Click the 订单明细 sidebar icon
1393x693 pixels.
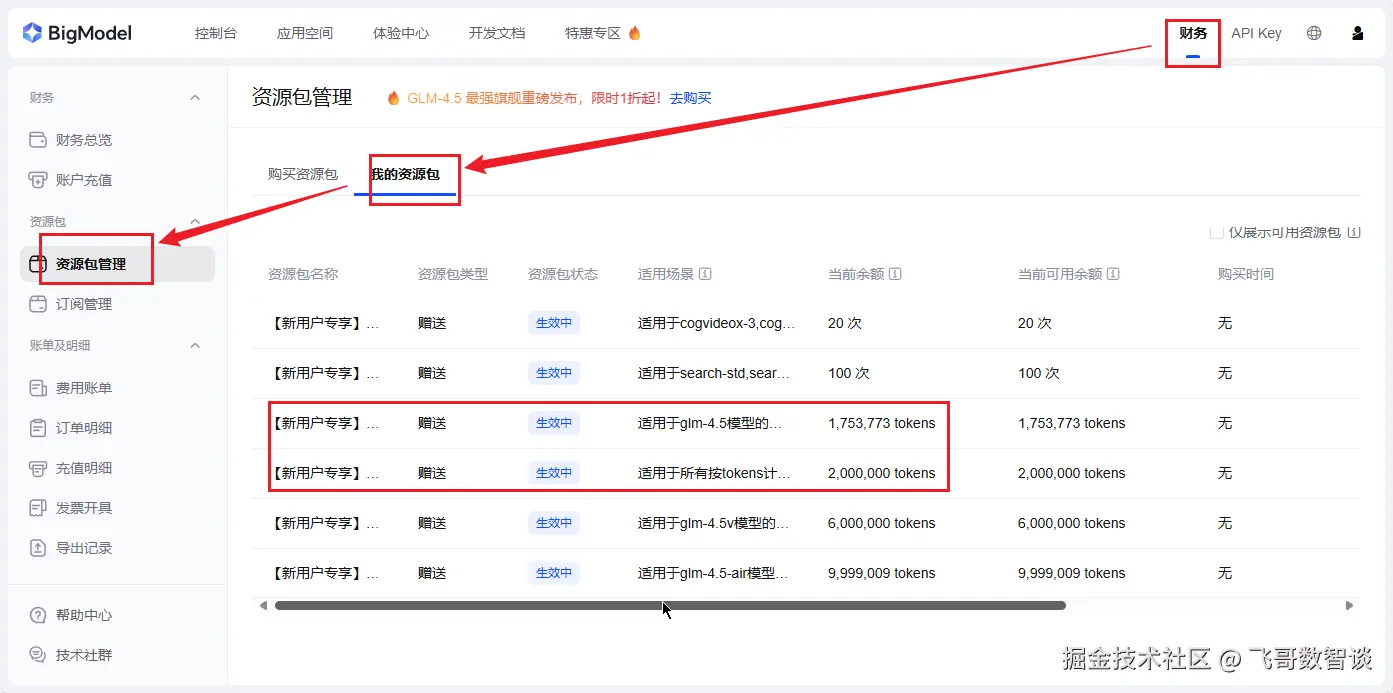coord(38,428)
